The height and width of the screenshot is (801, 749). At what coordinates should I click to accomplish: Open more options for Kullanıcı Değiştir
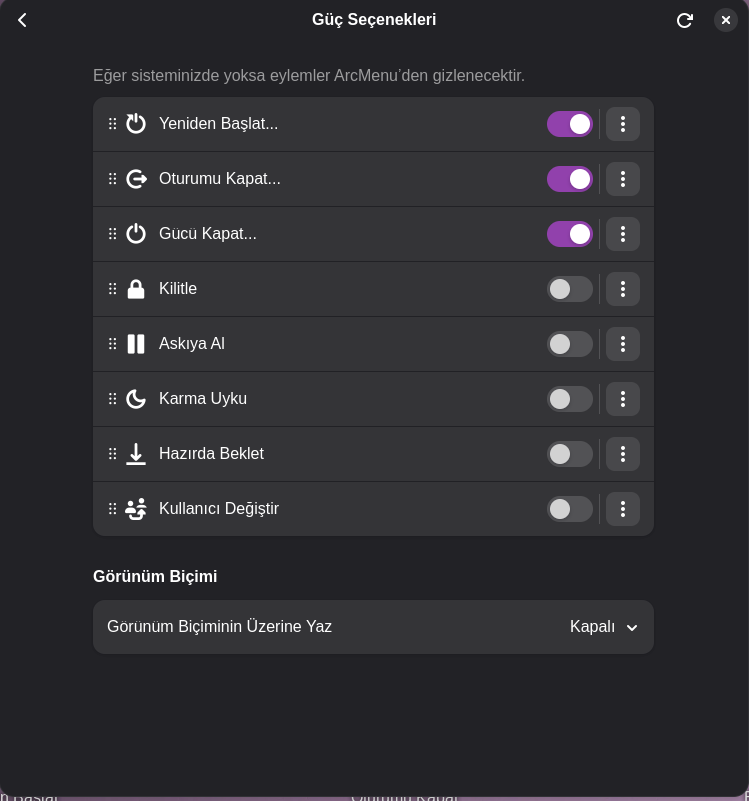point(623,509)
